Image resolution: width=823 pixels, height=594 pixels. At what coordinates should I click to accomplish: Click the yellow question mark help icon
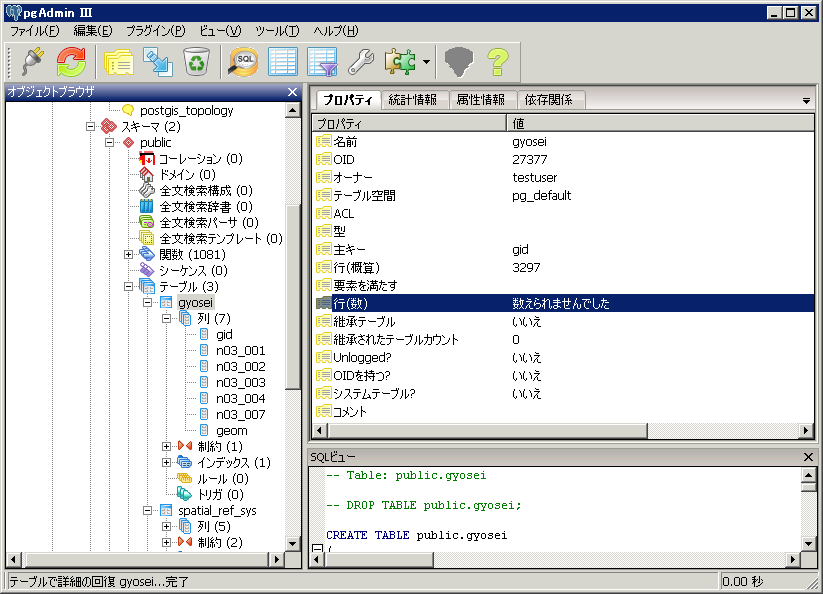[x=498, y=62]
